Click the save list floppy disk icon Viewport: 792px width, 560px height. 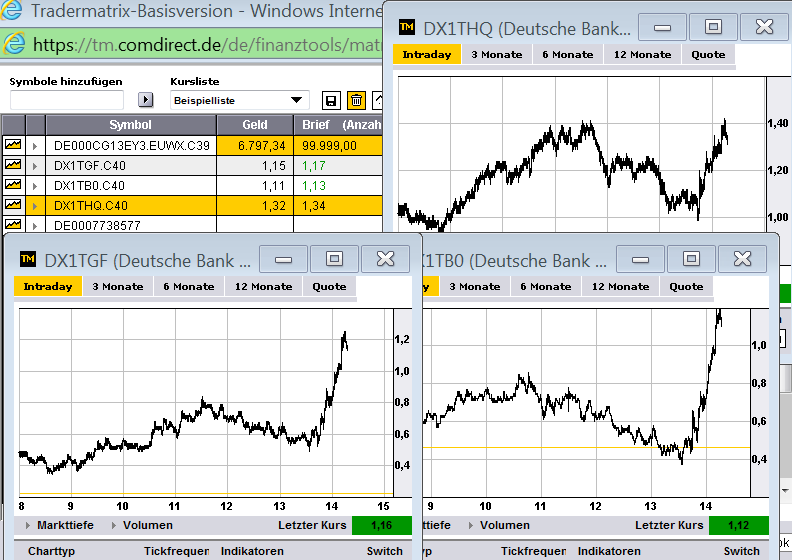coord(331,100)
